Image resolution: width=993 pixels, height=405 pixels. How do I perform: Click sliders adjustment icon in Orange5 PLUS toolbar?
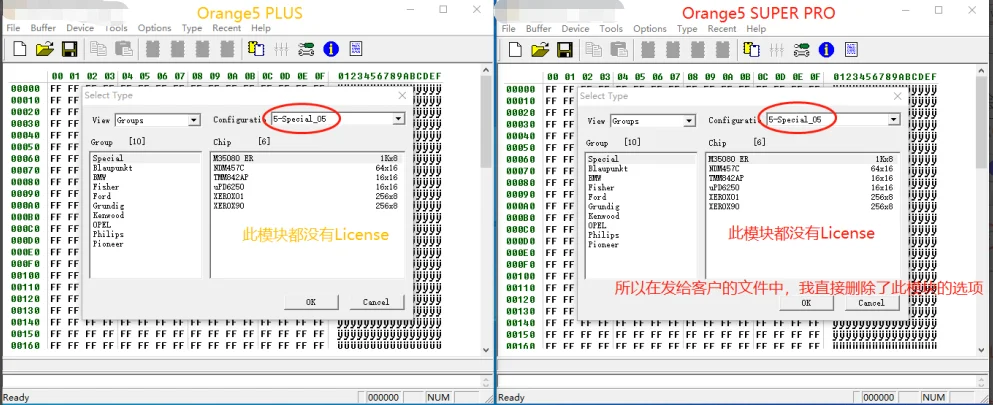281,49
